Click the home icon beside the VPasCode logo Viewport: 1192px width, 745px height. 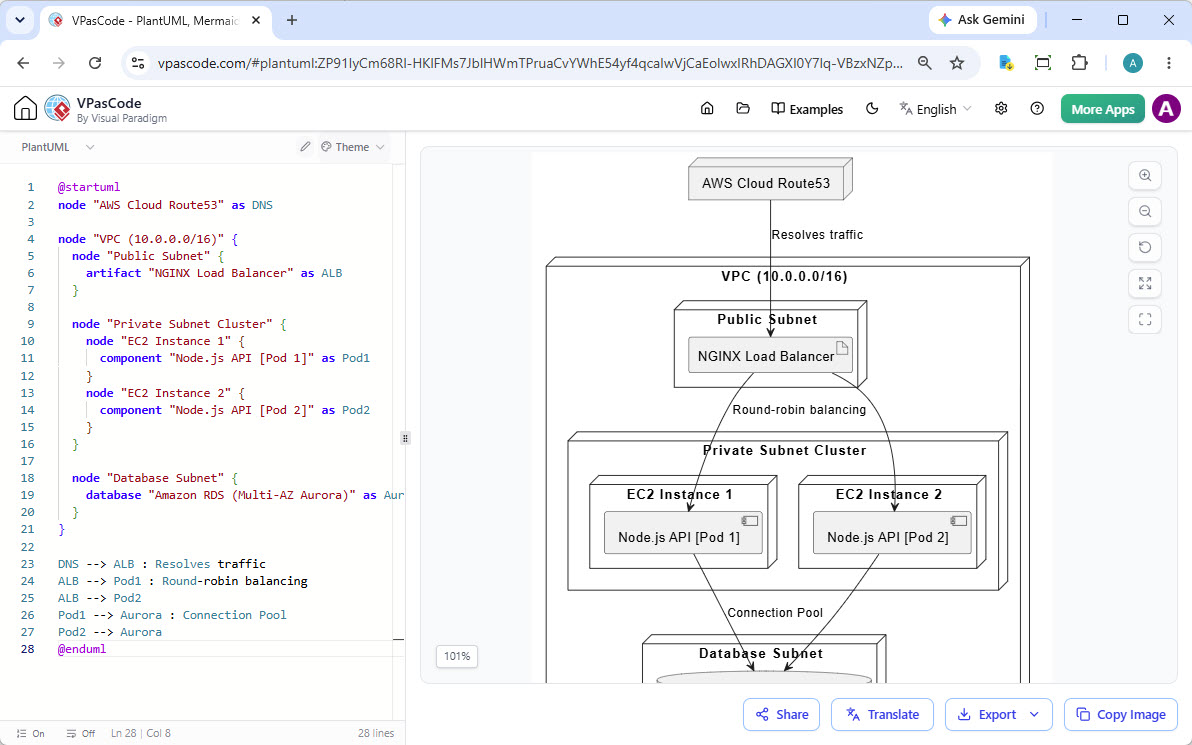point(25,109)
